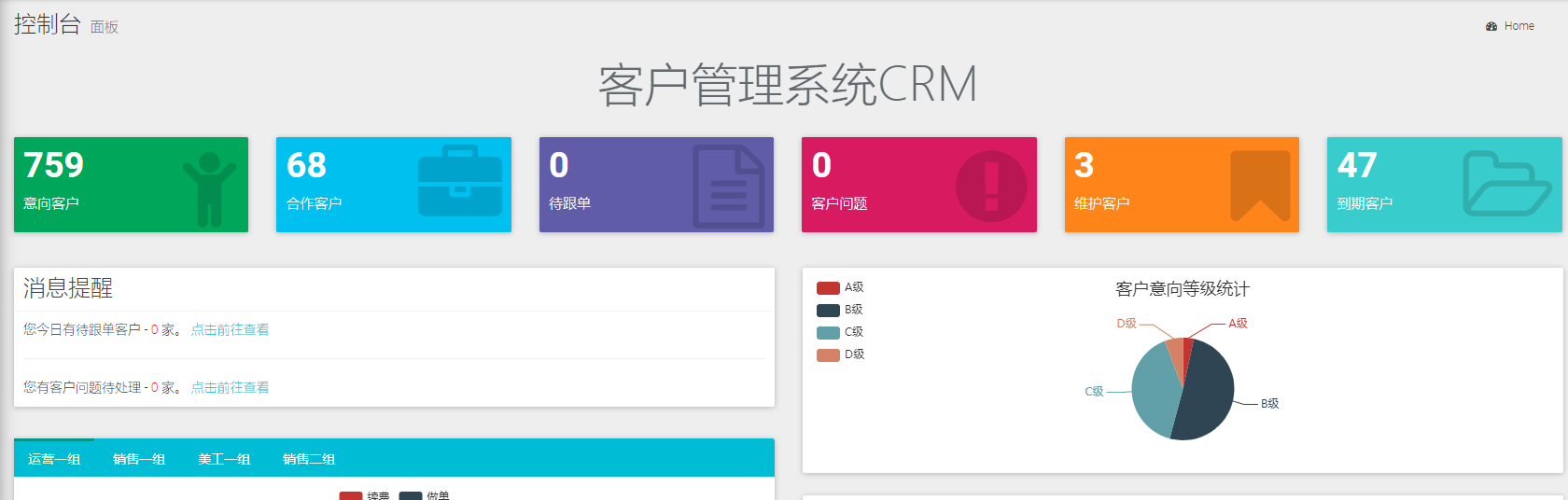Click 点击前往查看 link for 待跟单客户
1568x500 pixels.
click(230, 329)
